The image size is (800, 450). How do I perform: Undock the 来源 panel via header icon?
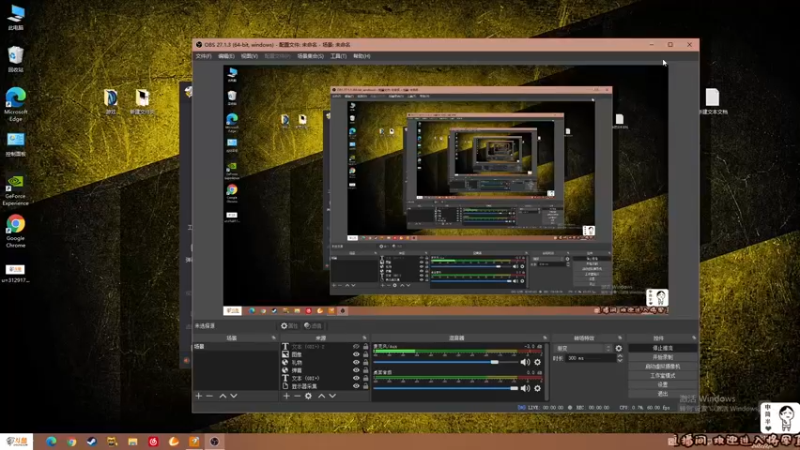[x=364, y=338]
